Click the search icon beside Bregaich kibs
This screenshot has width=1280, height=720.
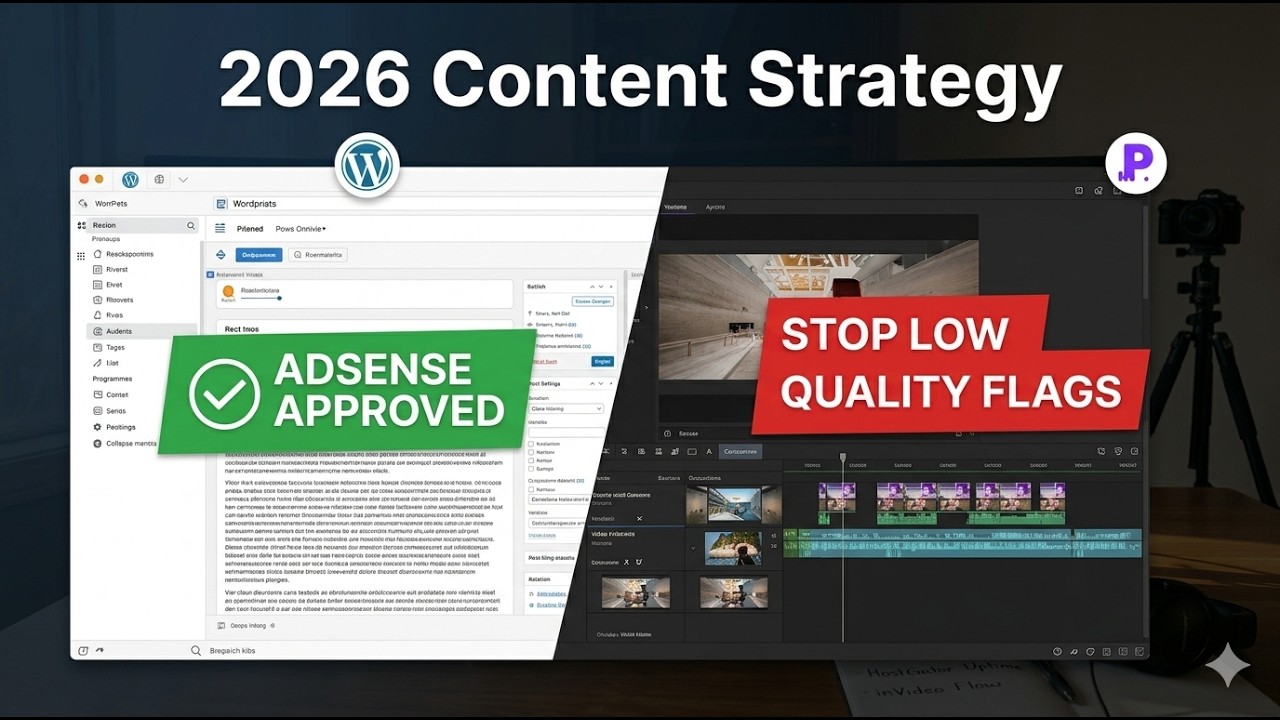pos(196,651)
